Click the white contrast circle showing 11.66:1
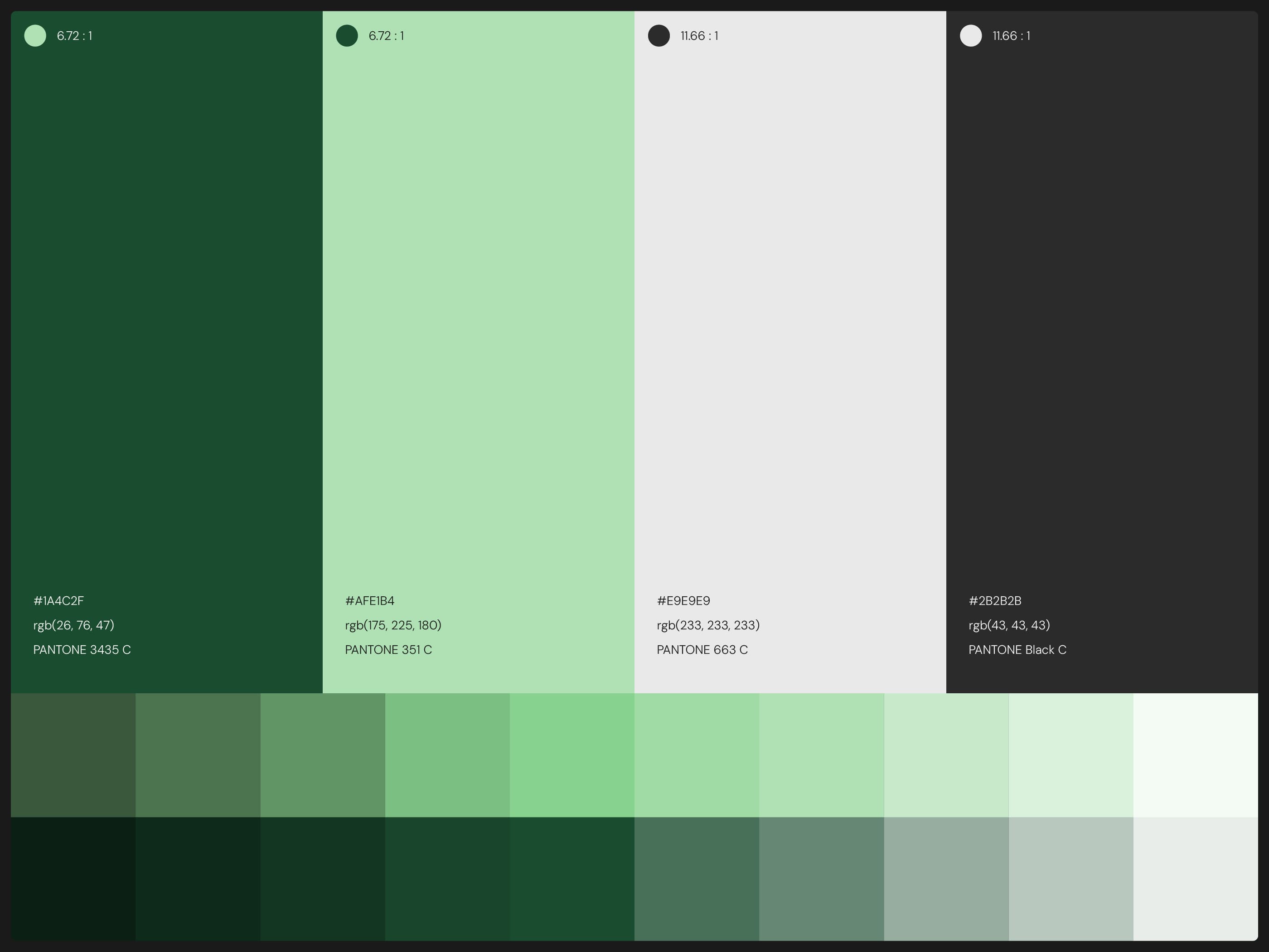Screen dimensions: 1269x952 tap(971, 35)
